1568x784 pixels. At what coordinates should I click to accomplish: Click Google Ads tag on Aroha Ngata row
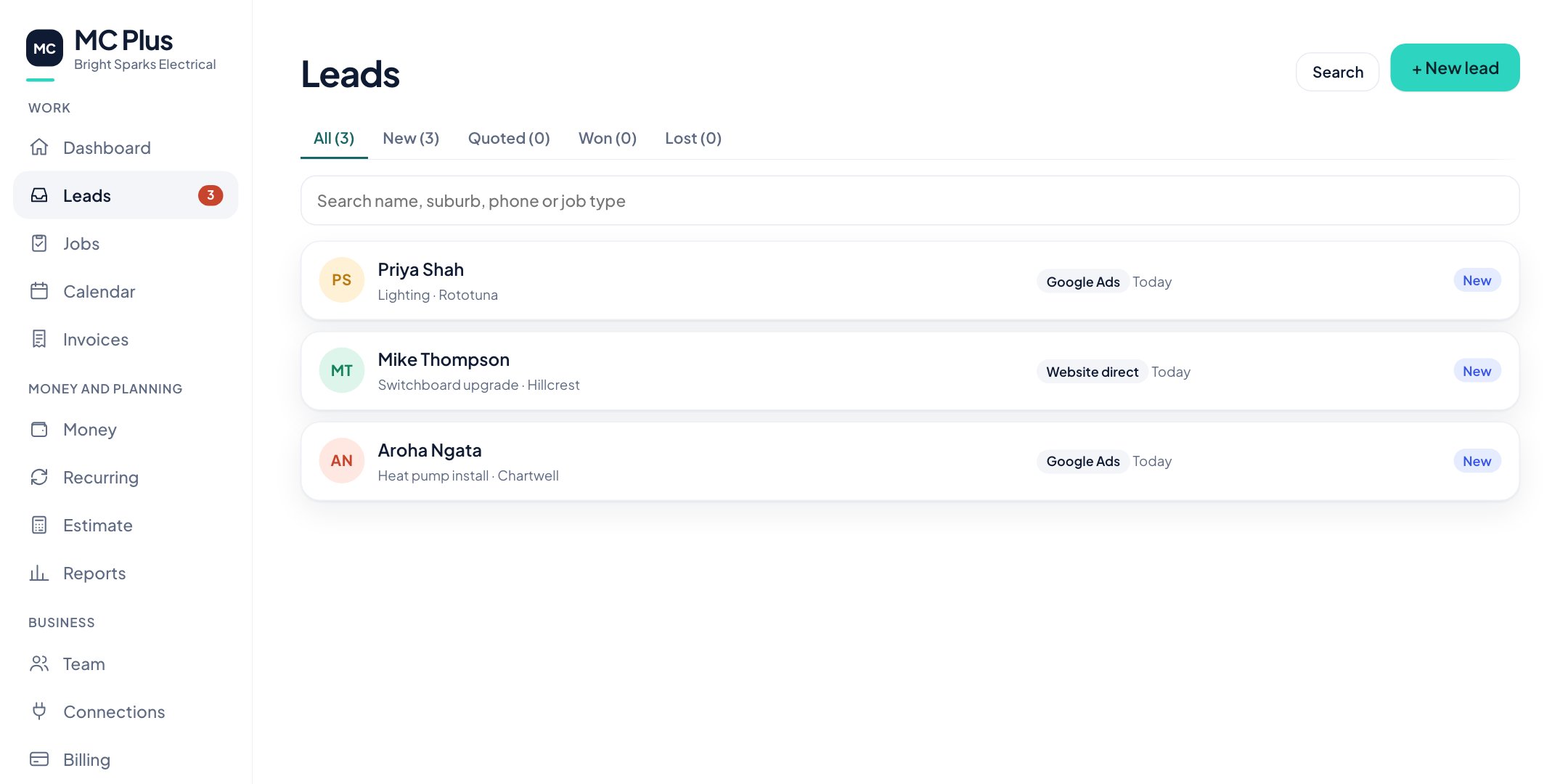click(x=1083, y=461)
